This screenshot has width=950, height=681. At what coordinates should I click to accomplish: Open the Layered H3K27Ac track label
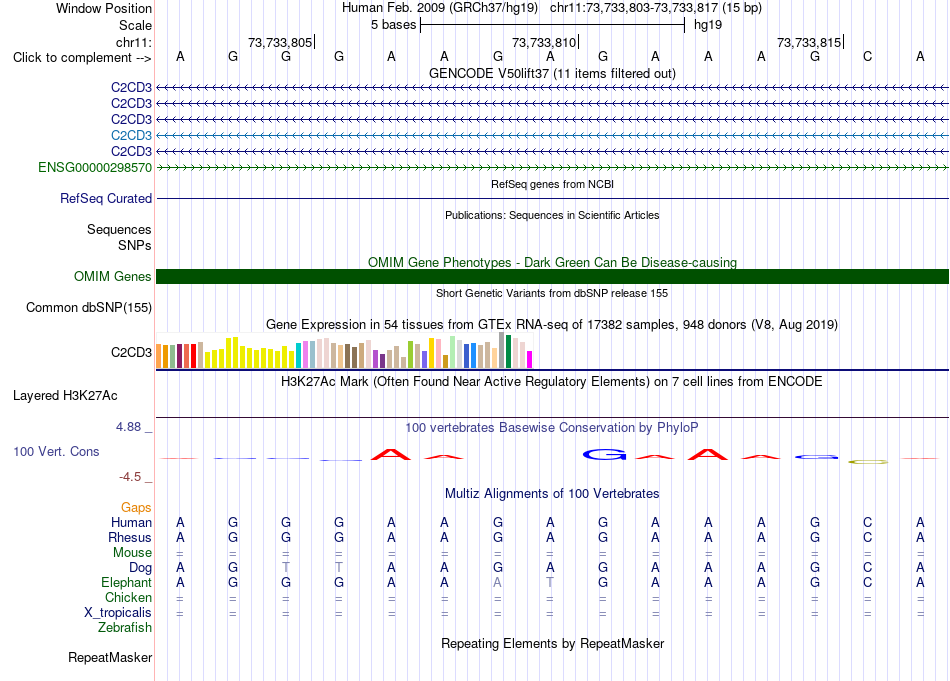pyautogui.click(x=65, y=396)
